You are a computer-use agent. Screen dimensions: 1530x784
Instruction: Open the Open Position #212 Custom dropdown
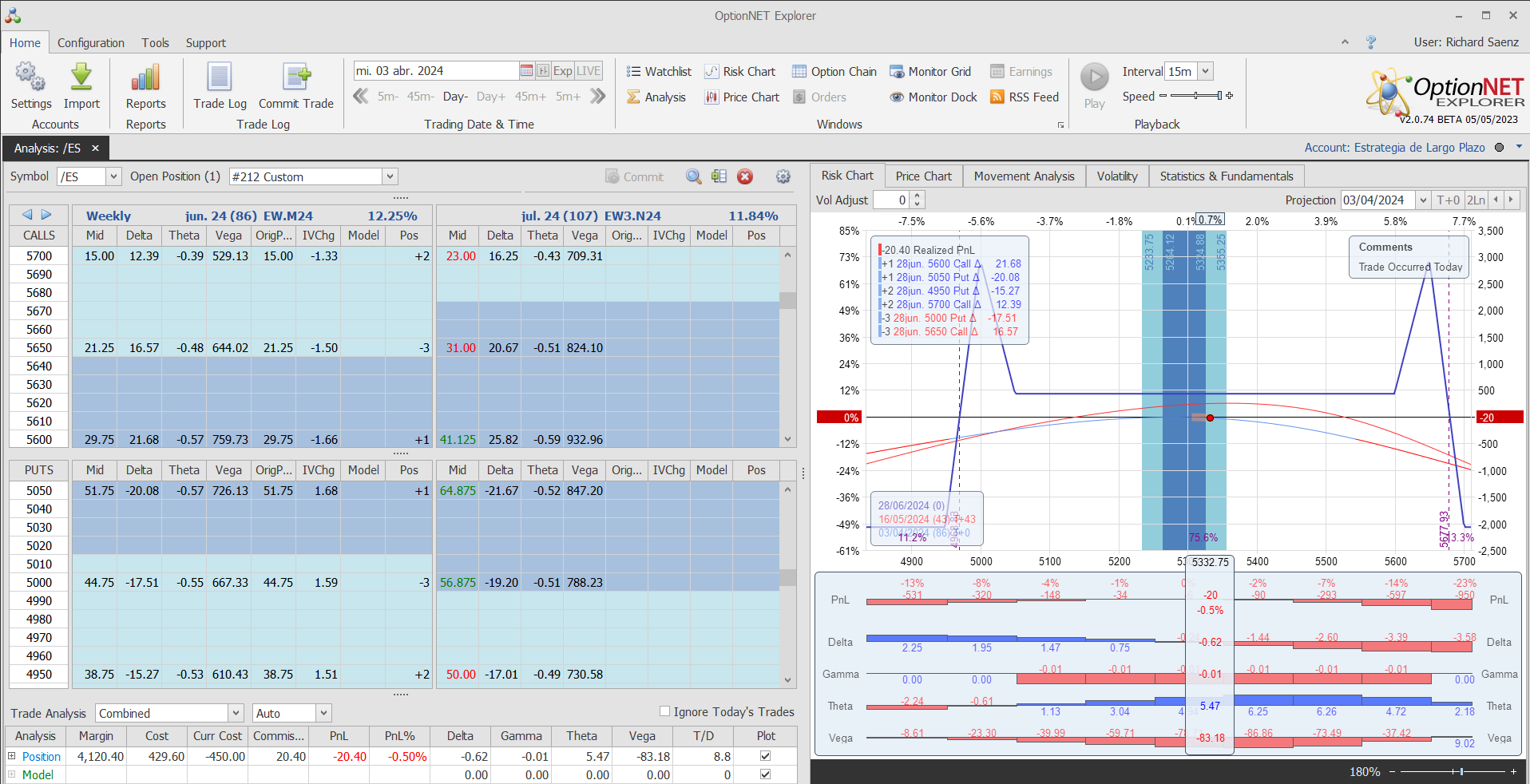pos(390,176)
